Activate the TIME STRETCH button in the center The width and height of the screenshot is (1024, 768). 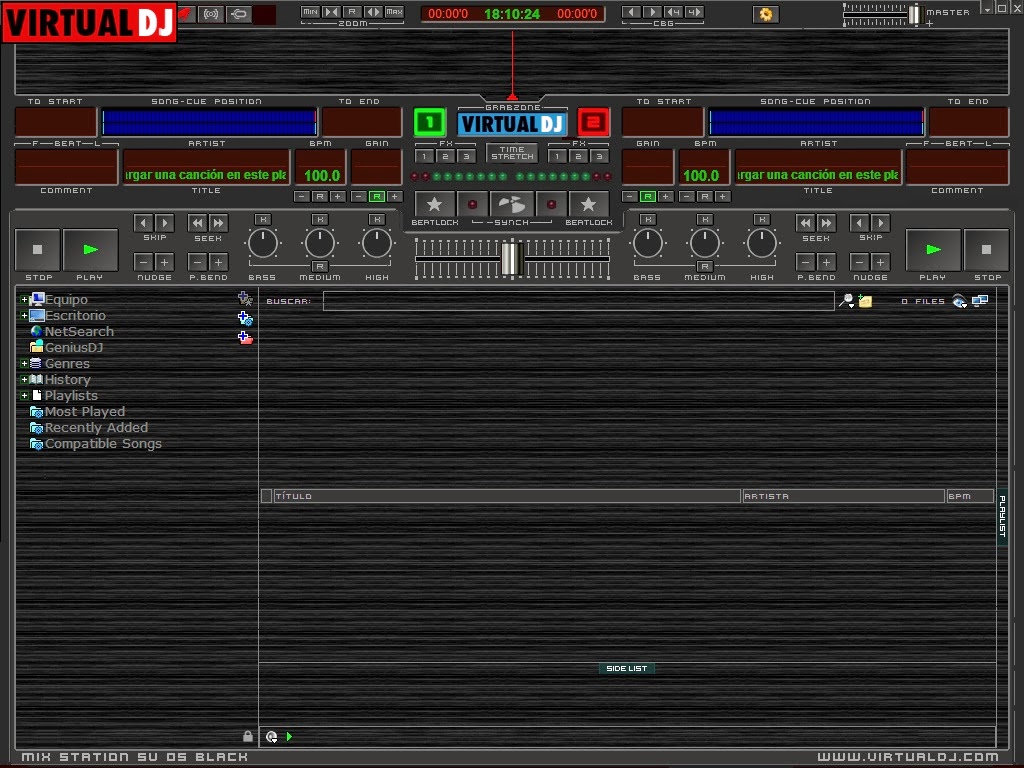tap(512, 153)
